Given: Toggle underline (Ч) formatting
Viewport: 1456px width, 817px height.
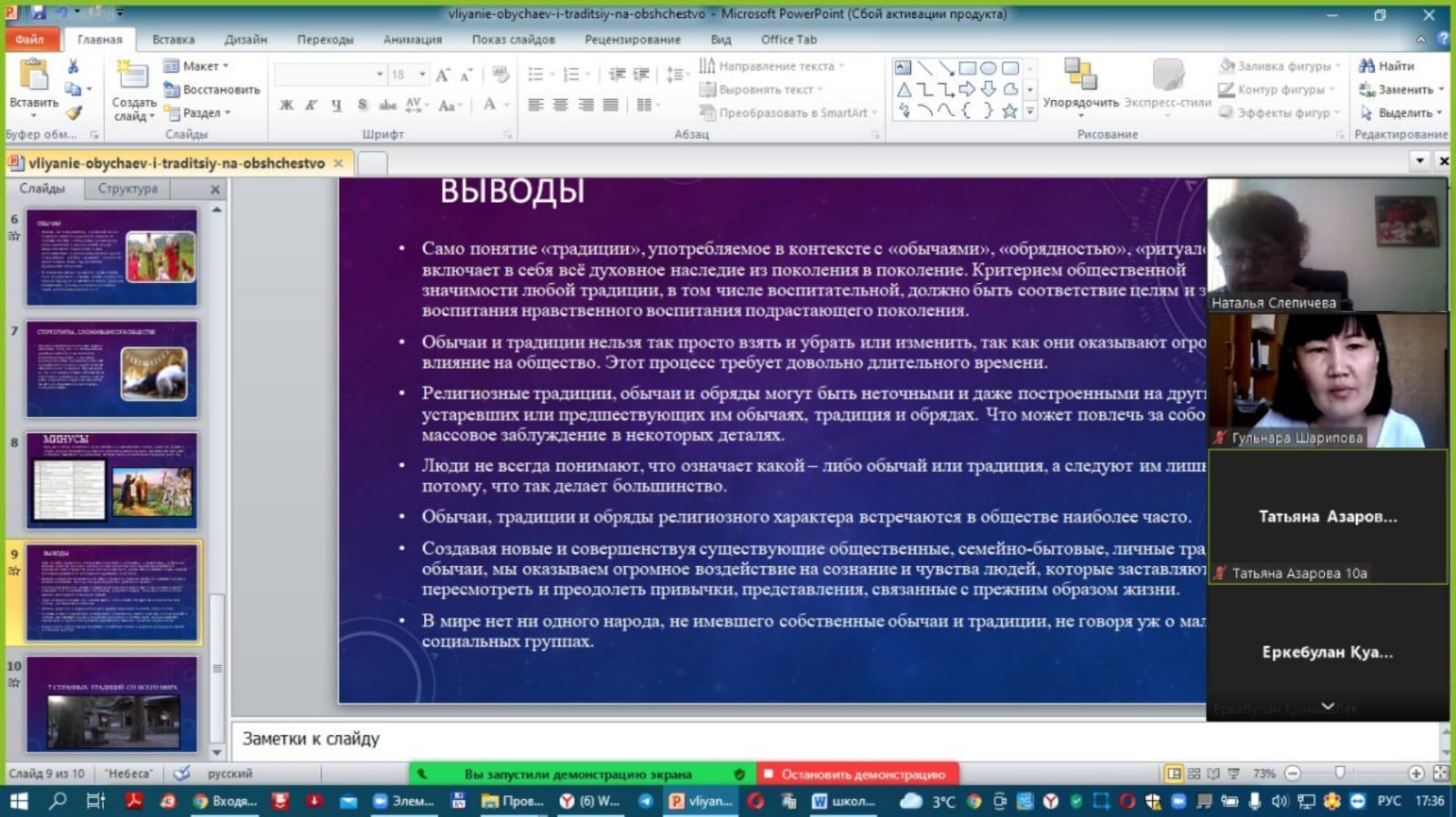Looking at the screenshot, I should click(x=336, y=106).
